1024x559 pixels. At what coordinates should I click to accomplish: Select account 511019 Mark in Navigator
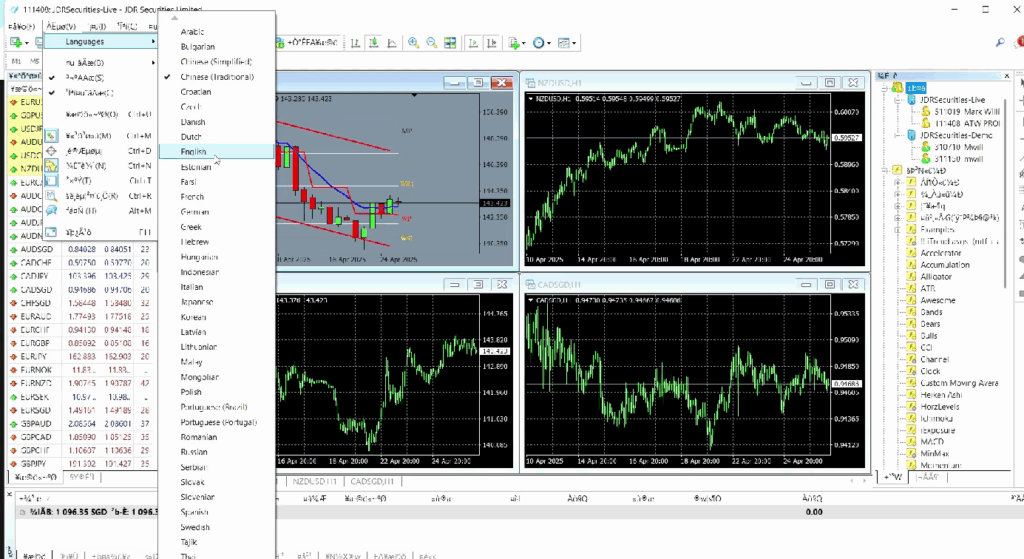967,112
